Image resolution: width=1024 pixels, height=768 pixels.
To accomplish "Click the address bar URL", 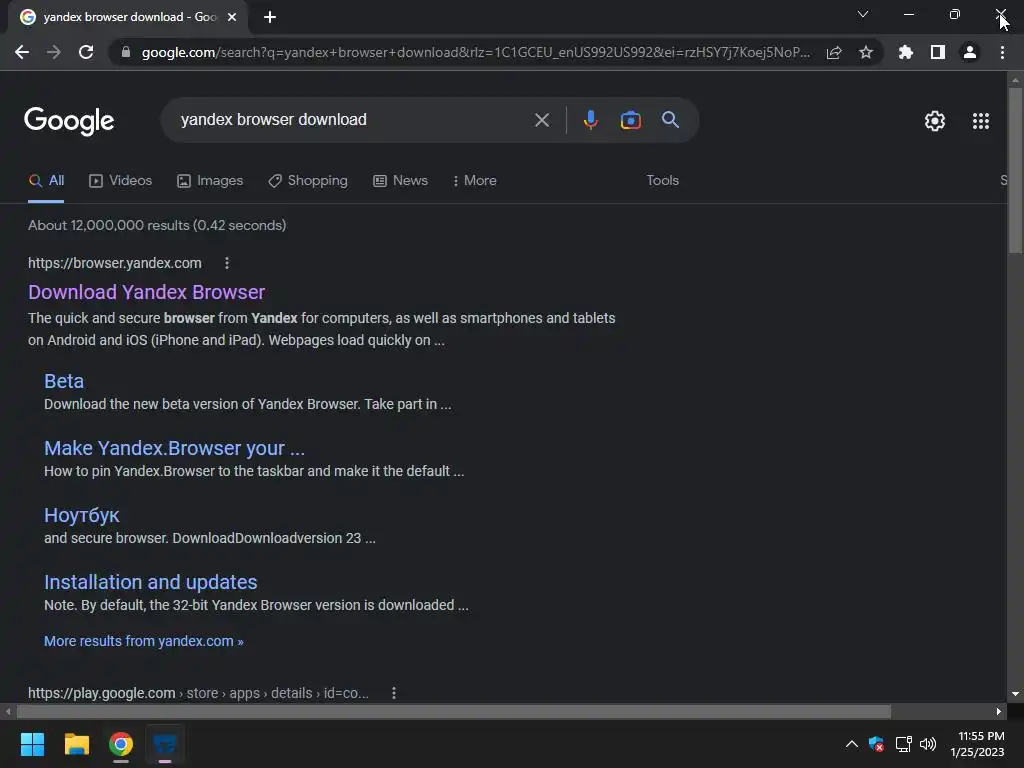I will 475,52.
